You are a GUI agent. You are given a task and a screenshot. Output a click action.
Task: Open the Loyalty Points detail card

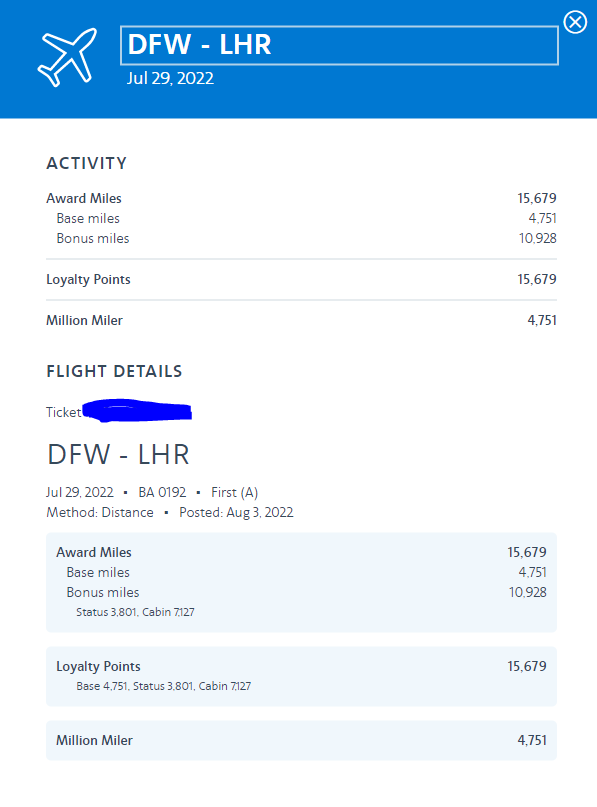coord(301,676)
